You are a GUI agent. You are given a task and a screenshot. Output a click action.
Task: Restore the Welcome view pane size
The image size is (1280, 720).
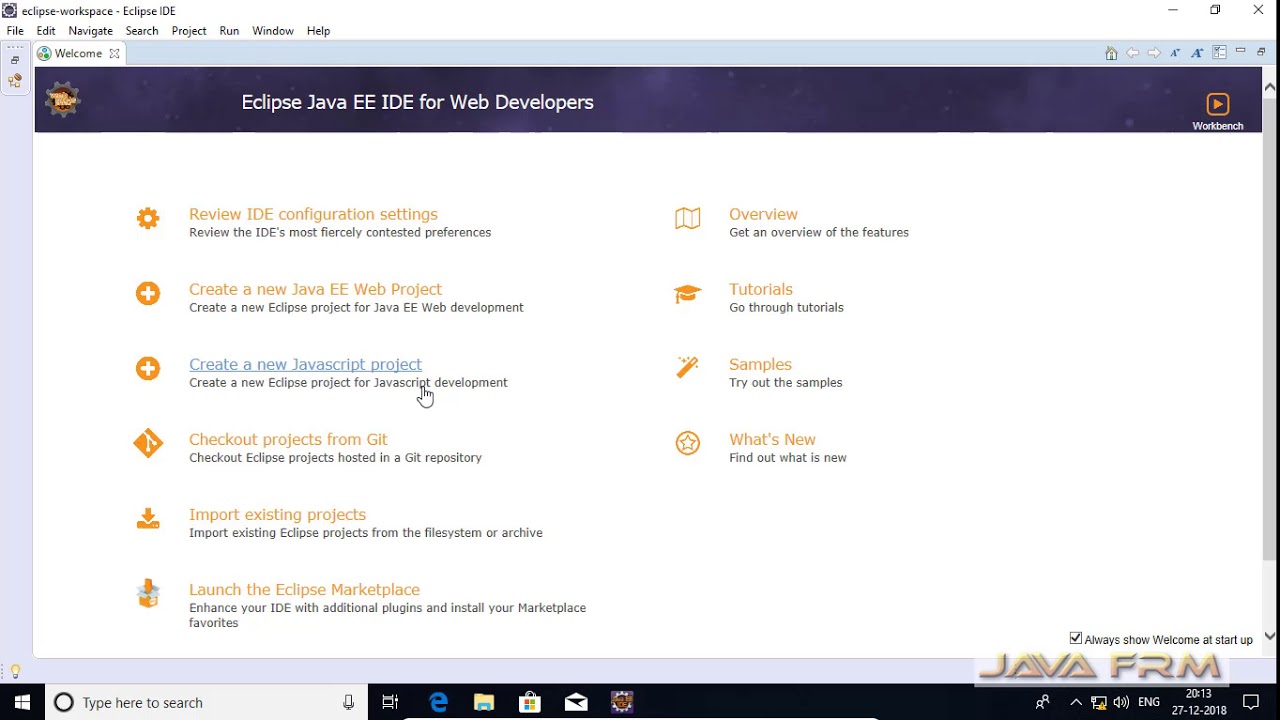1261,52
